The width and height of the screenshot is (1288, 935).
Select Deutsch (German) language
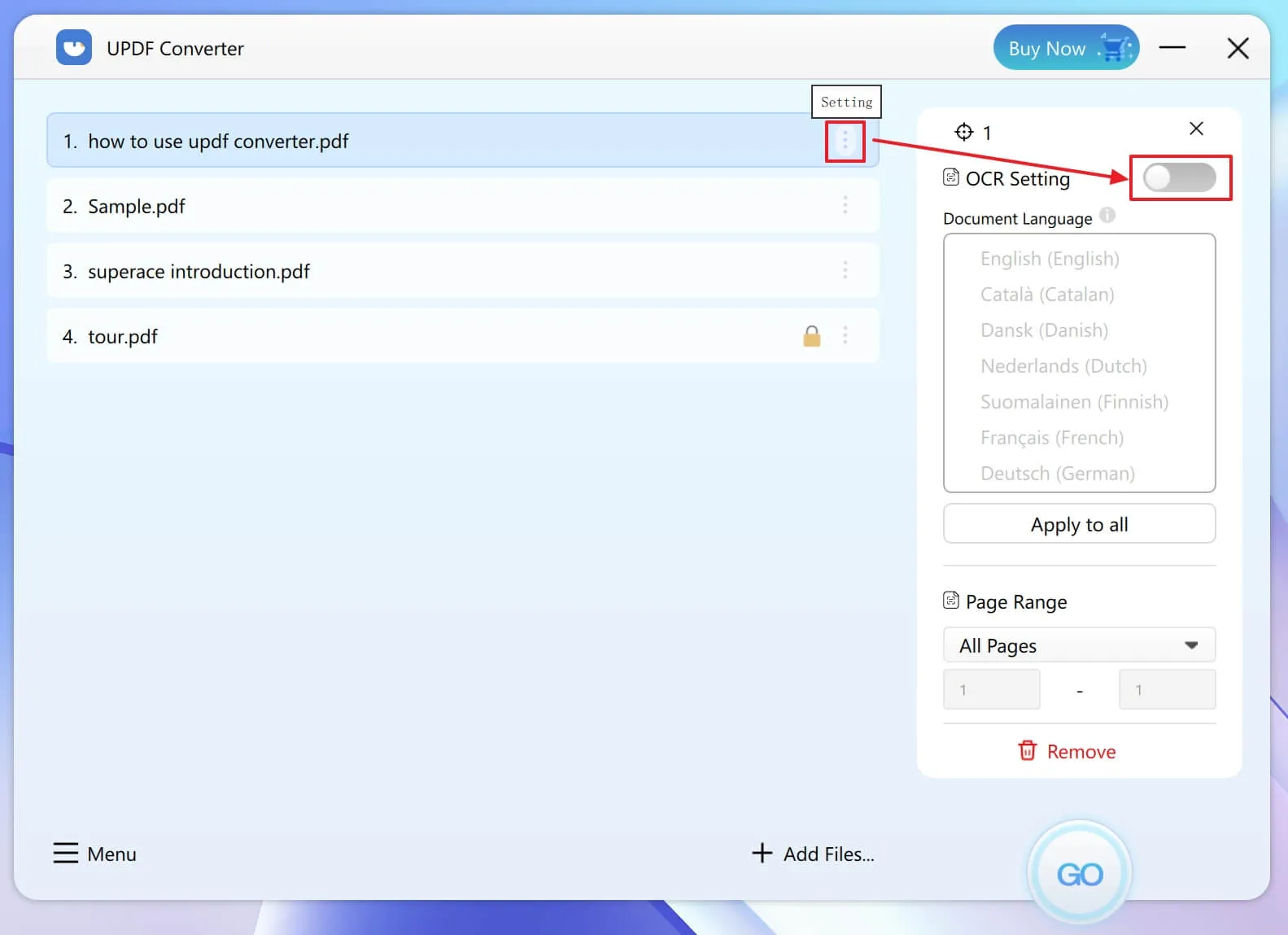click(1057, 474)
